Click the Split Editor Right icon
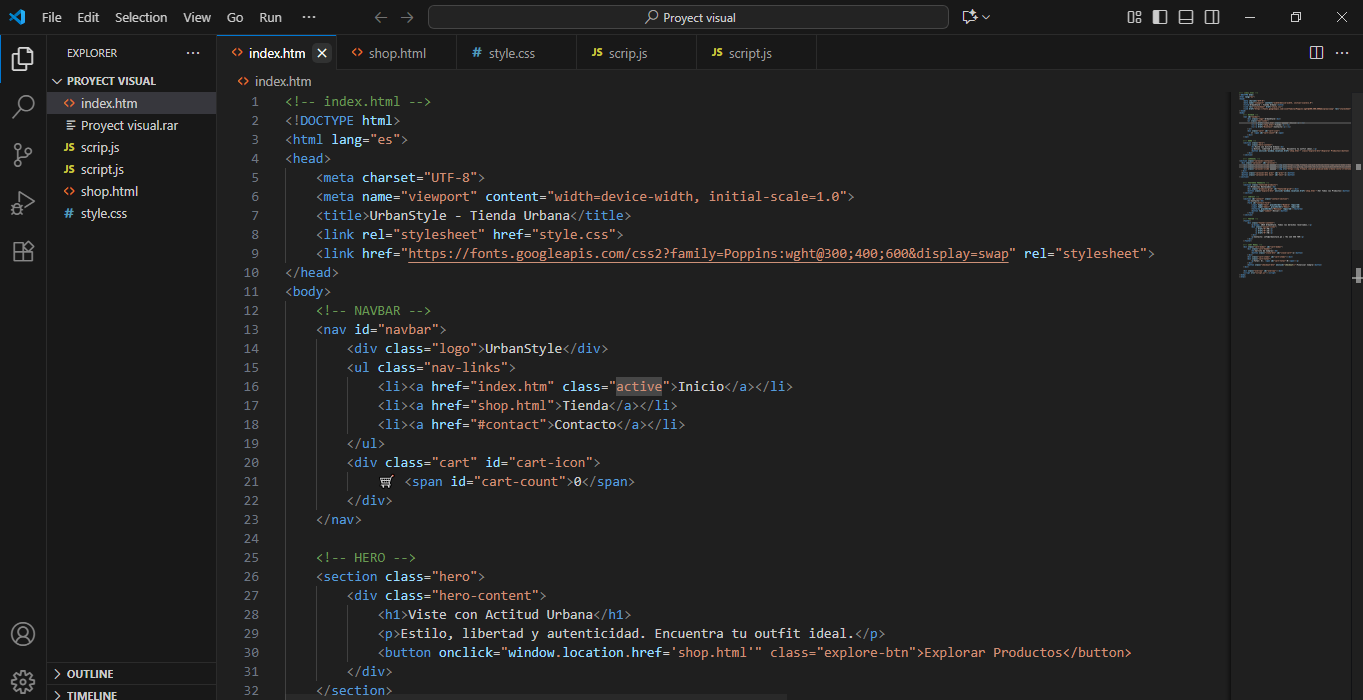Image resolution: width=1363 pixels, height=700 pixels. pyautogui.click(x=1316, y=53)
